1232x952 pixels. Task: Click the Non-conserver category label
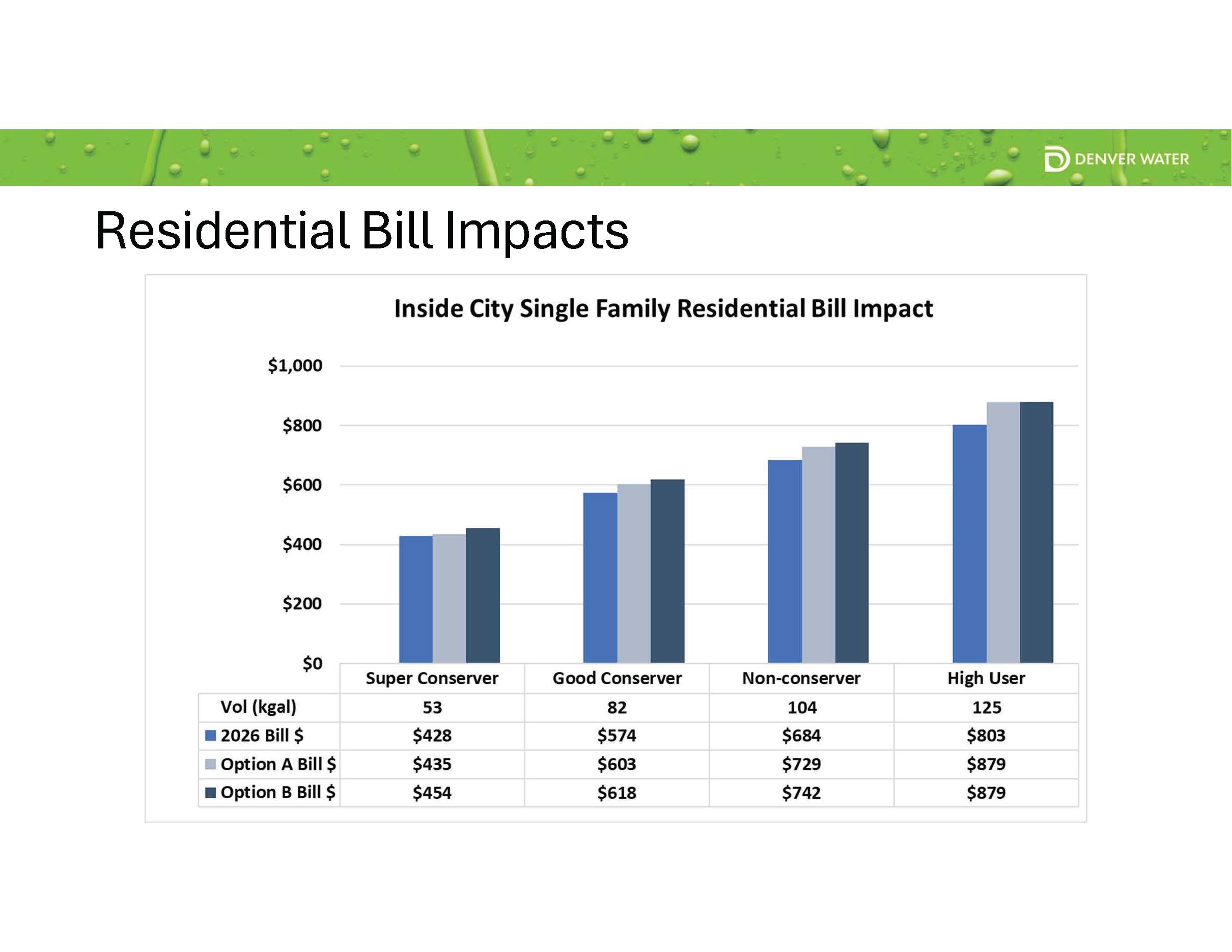coord(801,678)
